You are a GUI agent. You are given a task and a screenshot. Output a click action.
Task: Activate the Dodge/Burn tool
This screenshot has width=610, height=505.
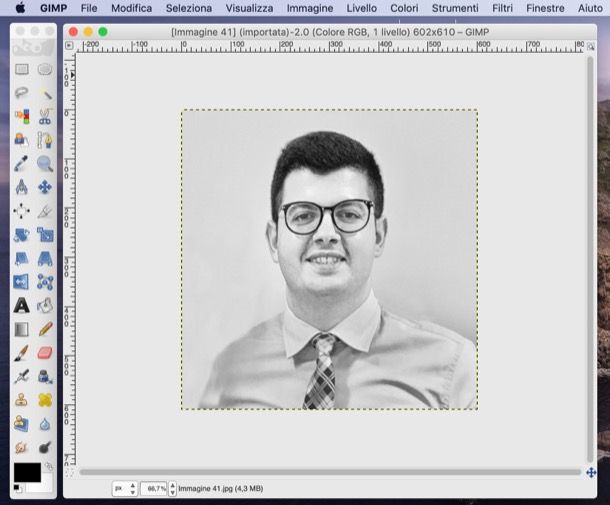[x=45, y=447]
